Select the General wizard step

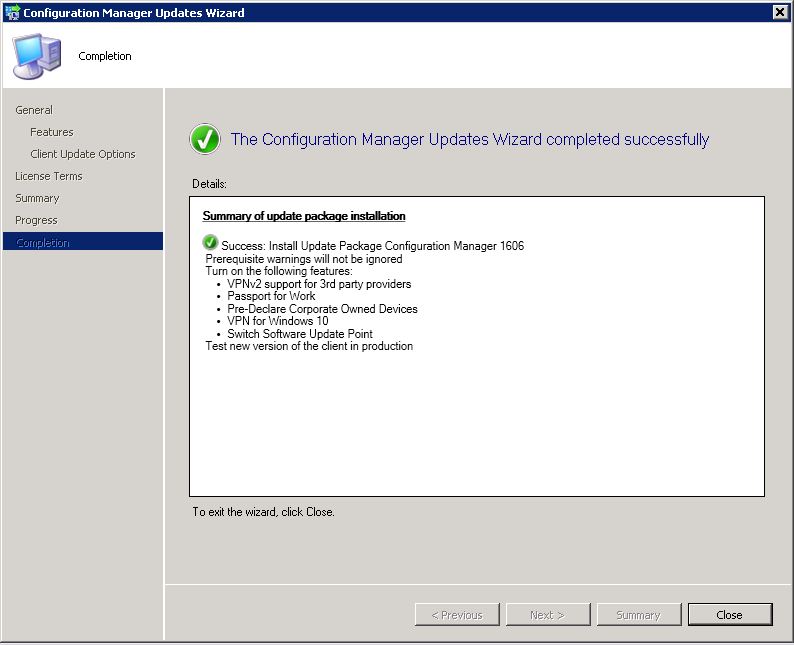click(x=34, y=110)
